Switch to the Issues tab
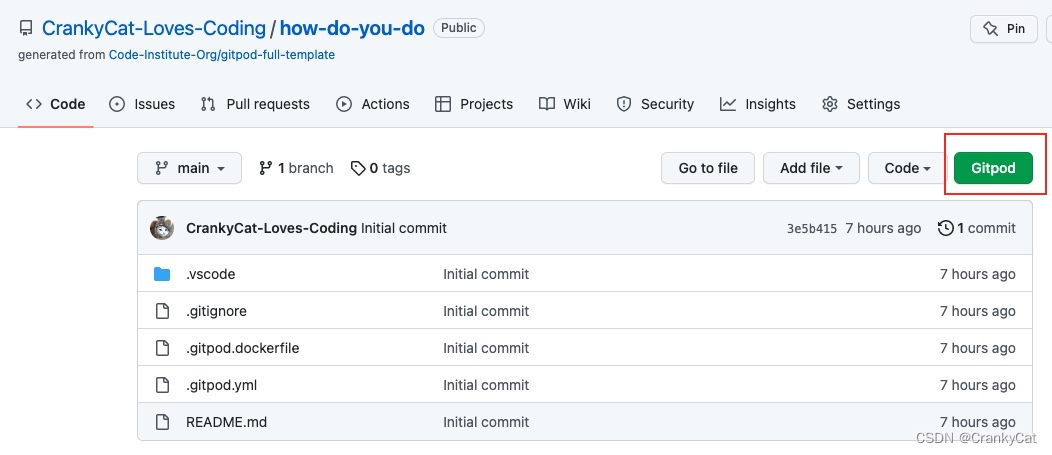This screenshot has width=1052, height=455. (x=142, y=104)
